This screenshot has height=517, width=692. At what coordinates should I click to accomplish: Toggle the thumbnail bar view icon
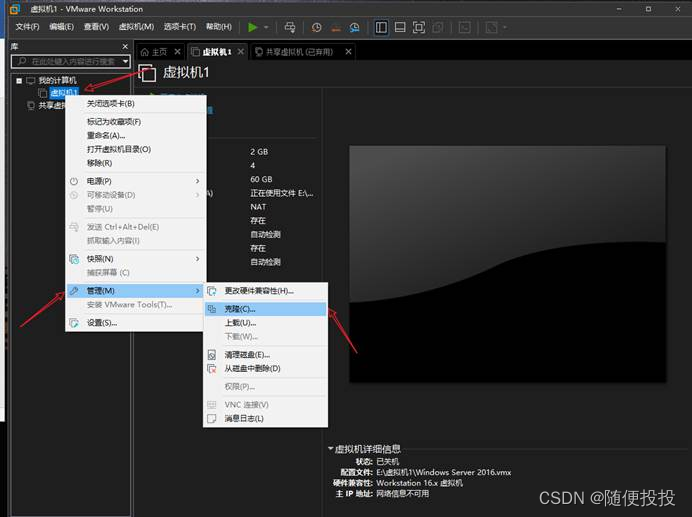[400, 27]
